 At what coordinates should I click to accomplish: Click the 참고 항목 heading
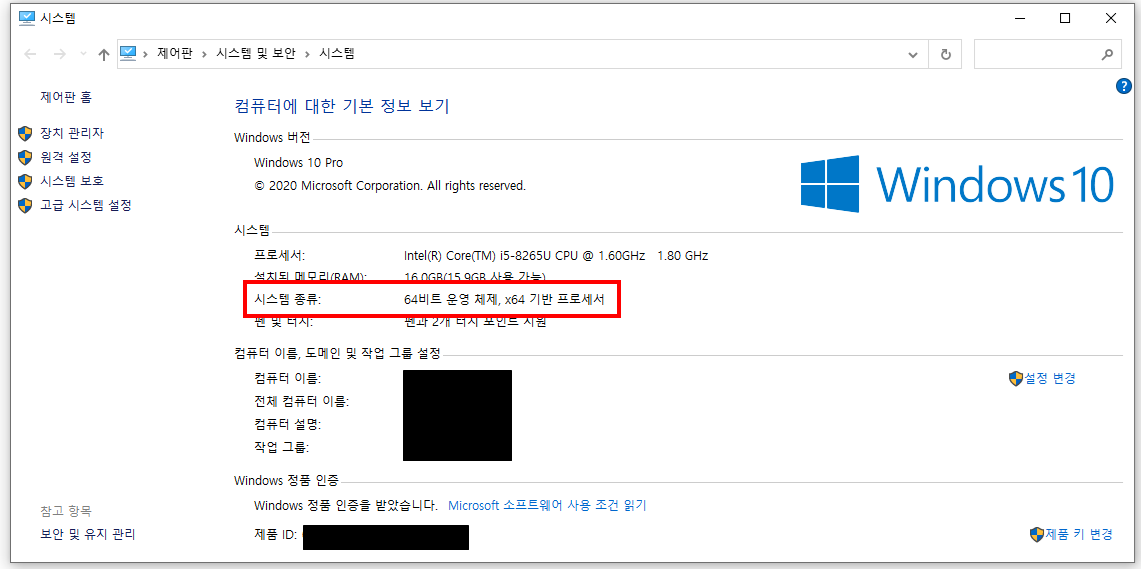pyautogui.click(x=65, y=511)
